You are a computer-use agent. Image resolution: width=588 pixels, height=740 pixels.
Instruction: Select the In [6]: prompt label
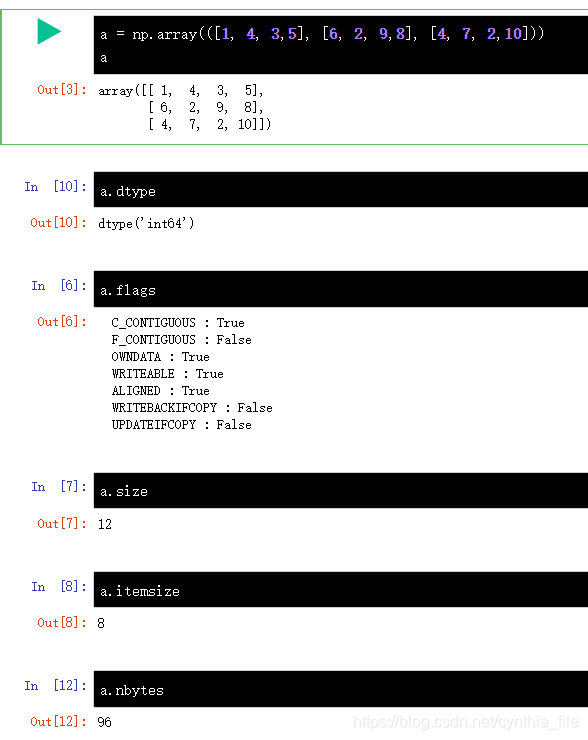(x=59, y=286)
